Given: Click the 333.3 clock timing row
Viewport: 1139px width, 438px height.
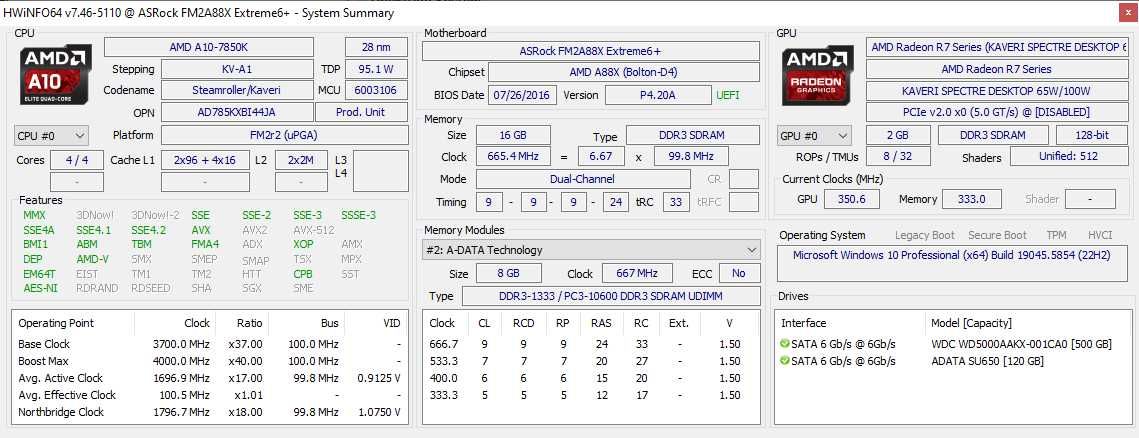Looking at the screenshot, I should pos(591,395).
